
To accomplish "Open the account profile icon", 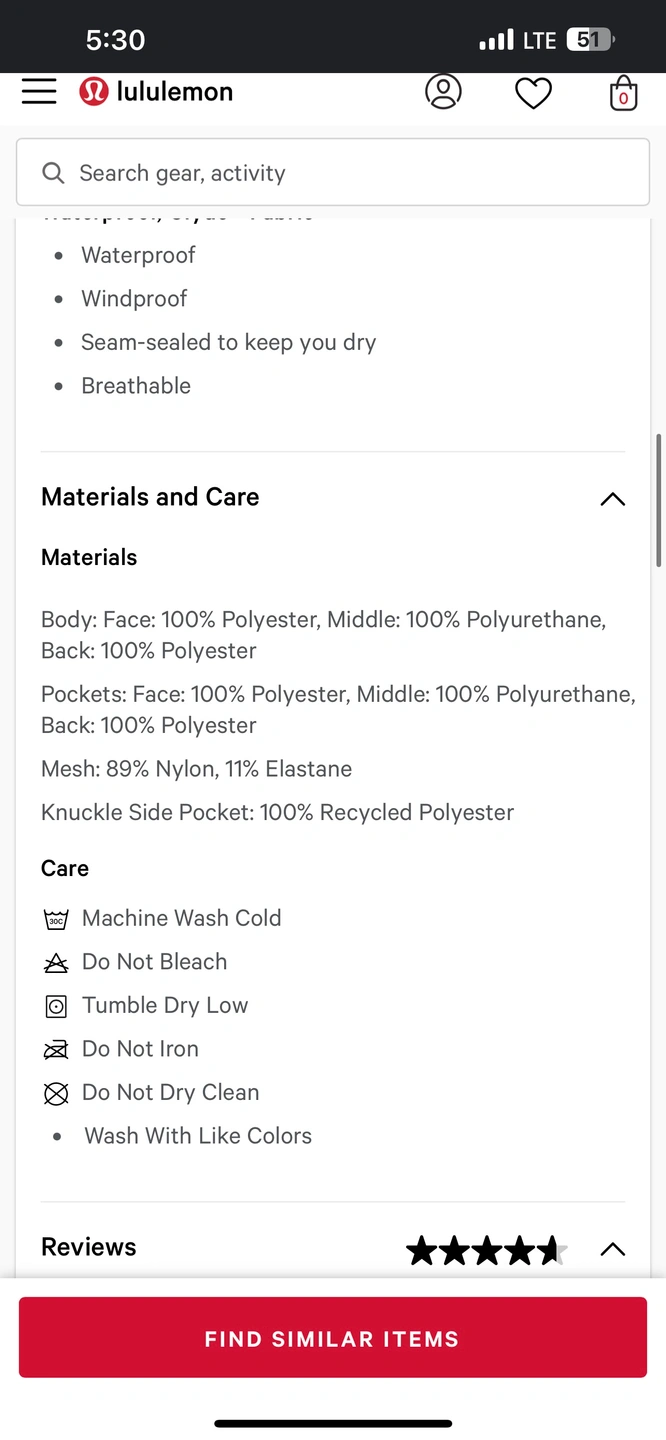I will (443, 92).
